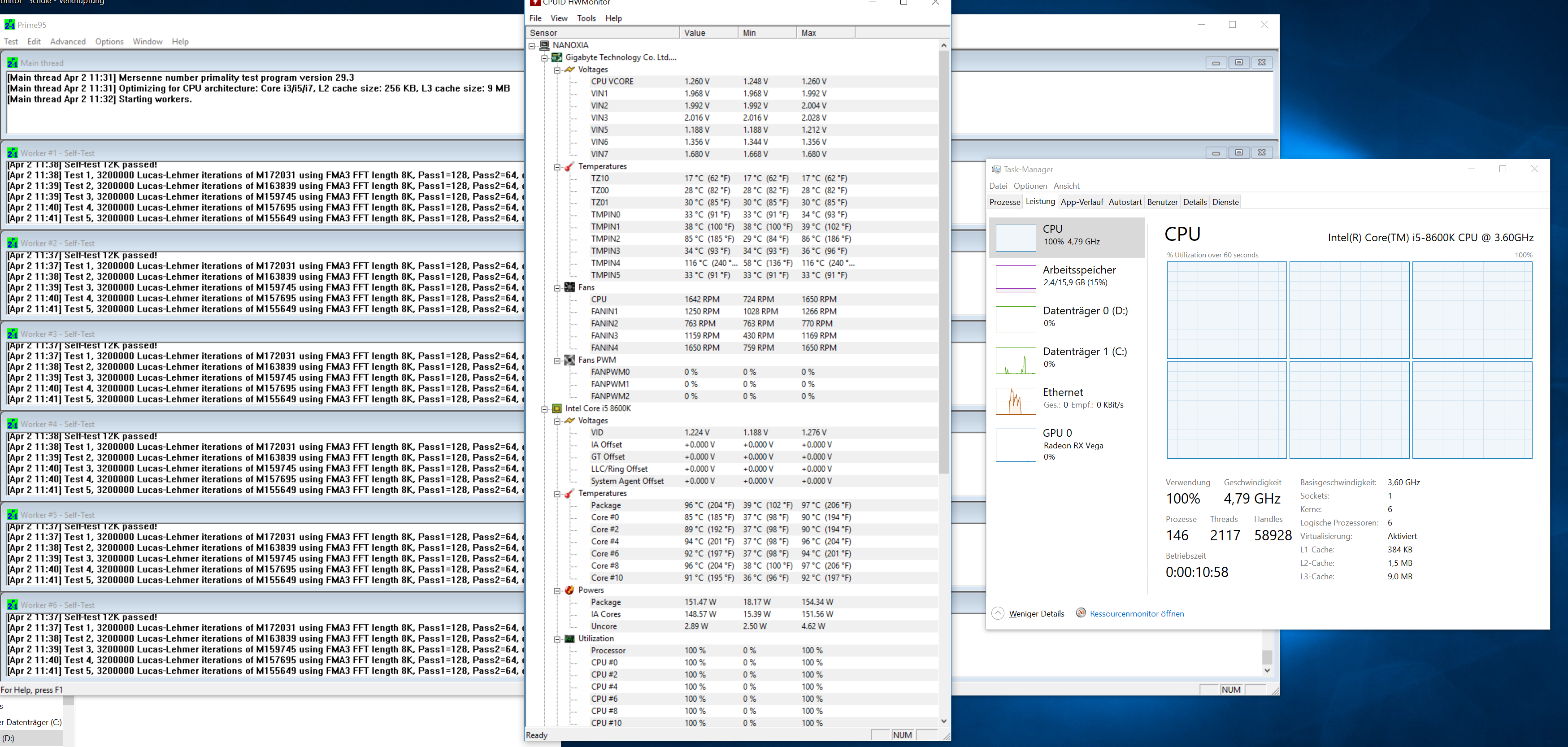The height and width of the screenshot is (747, 1568).
Task: Collapse the Fans PWM tree node
Action: click(x=557, y=360)
